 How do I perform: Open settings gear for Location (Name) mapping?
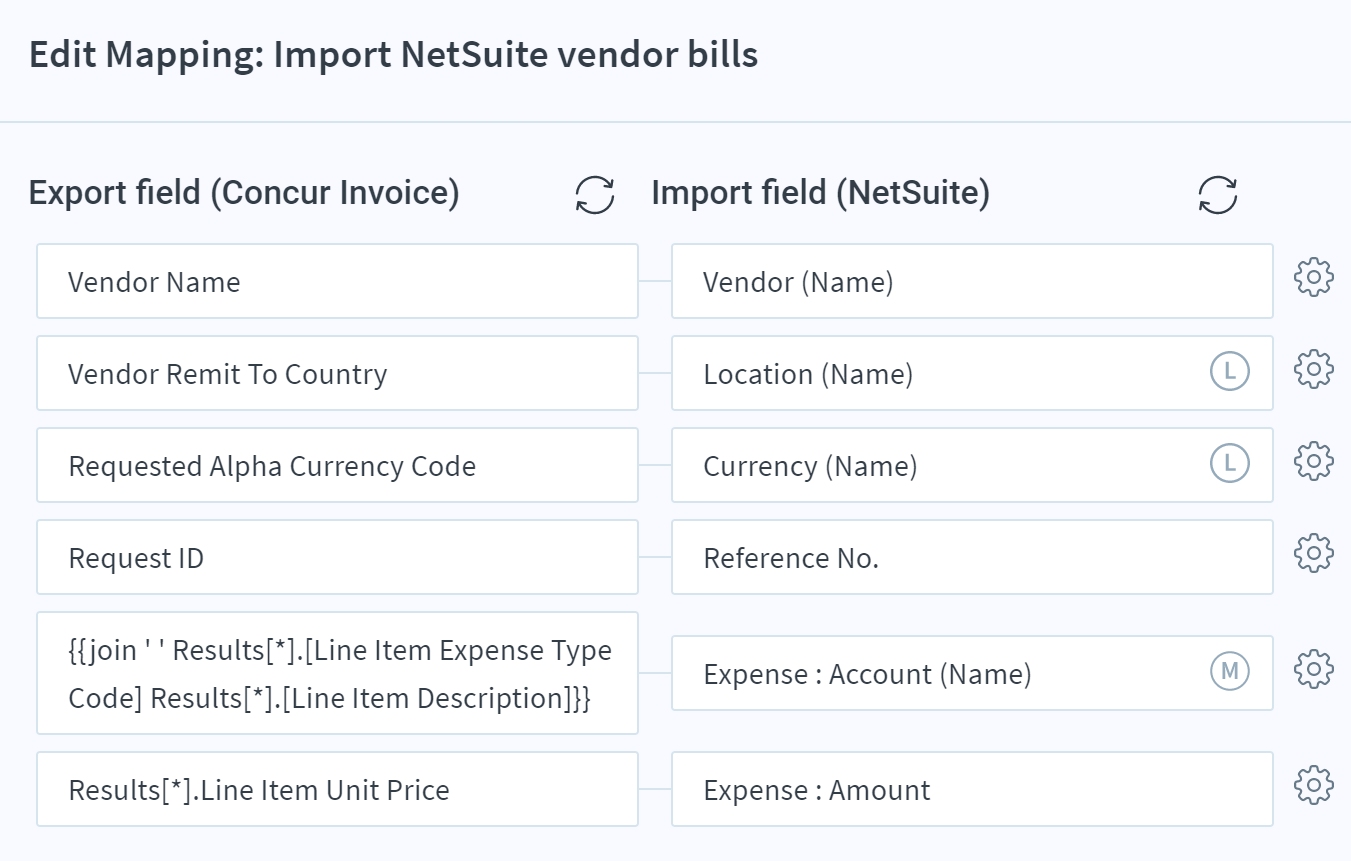(1313, 369)
